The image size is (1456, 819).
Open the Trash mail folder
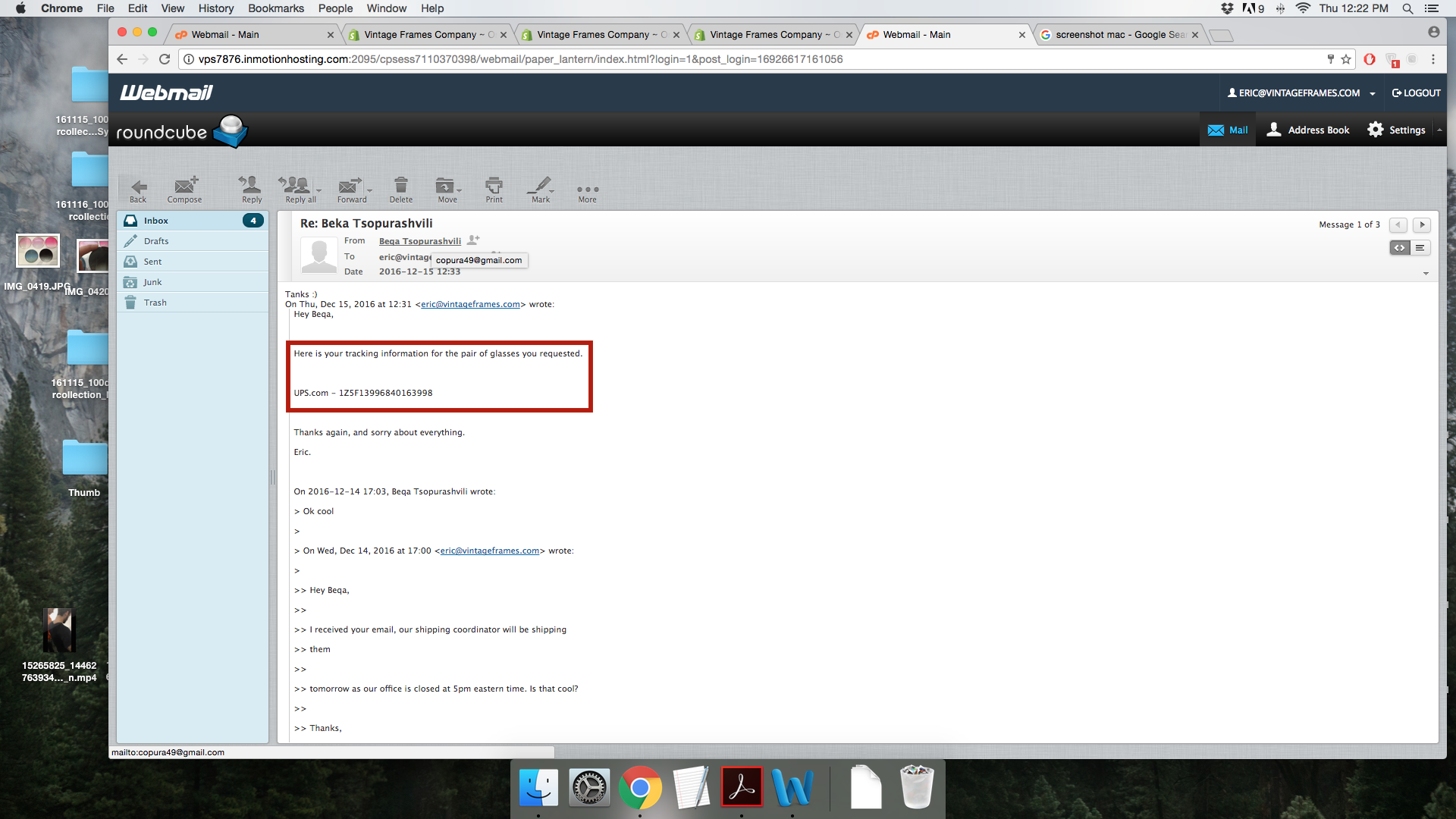[x=193, y=303]
